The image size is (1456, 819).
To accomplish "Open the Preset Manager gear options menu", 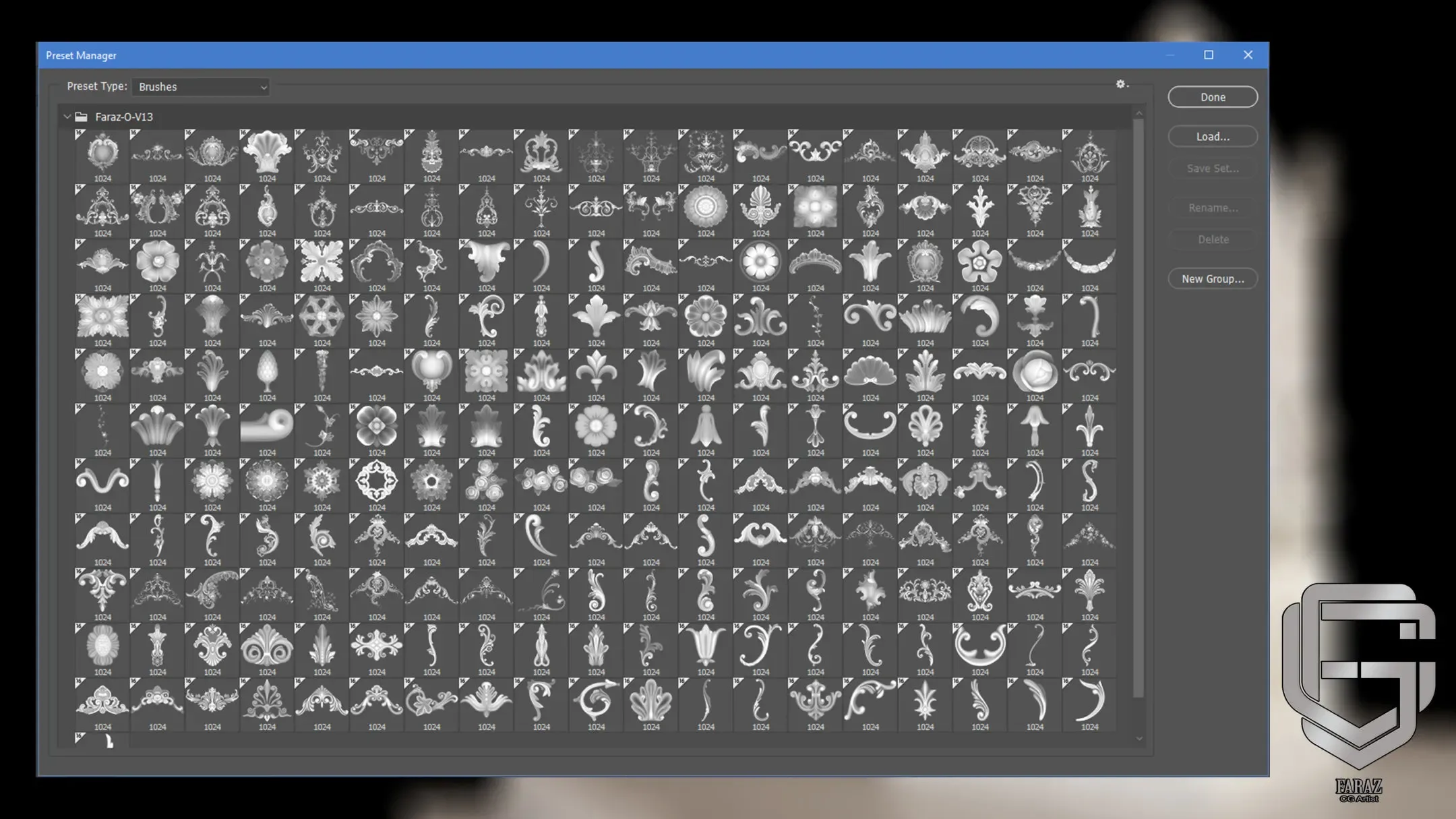I will (x=1121, y=84).
